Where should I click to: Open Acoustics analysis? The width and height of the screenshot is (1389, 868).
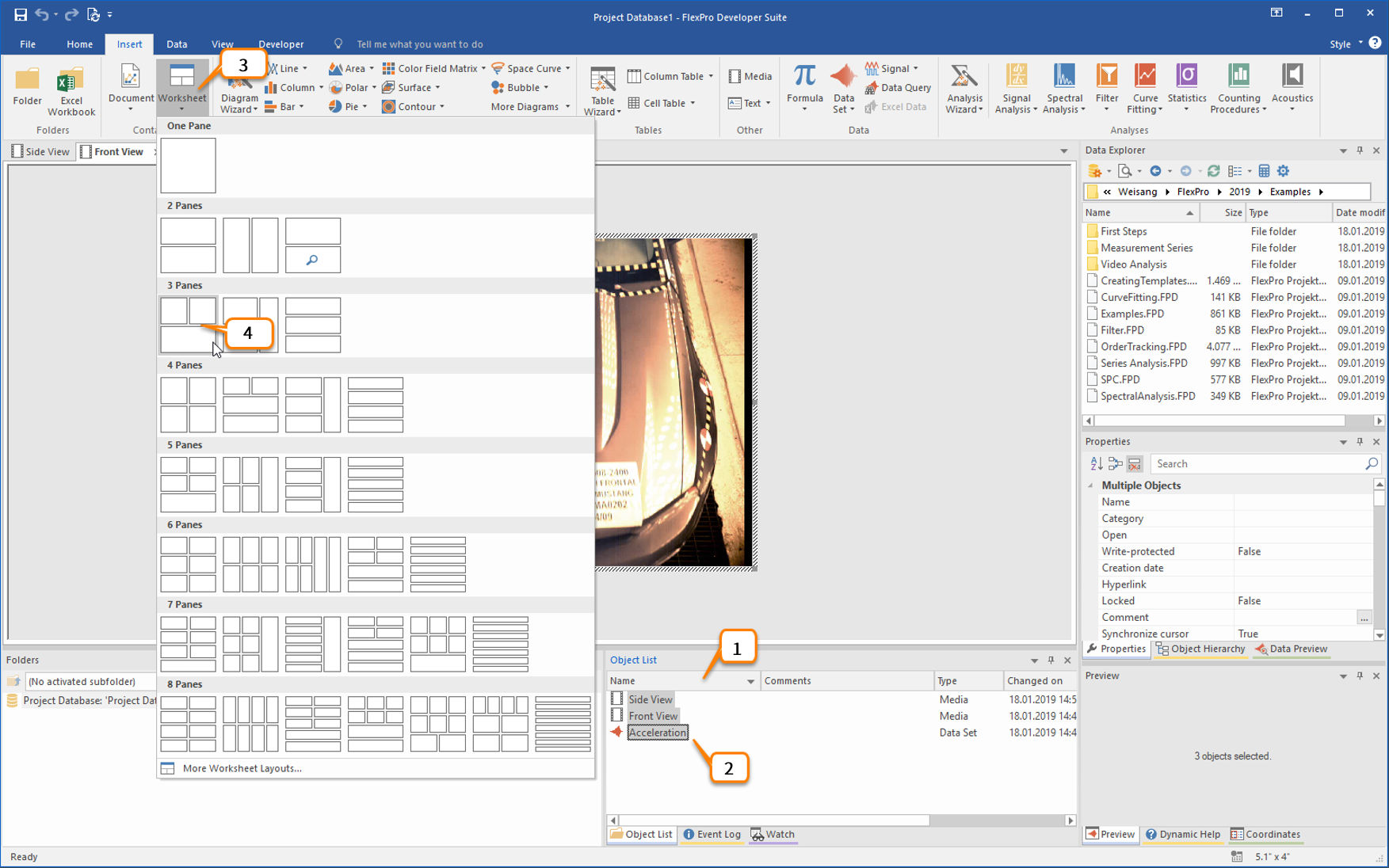(1292, 87)
